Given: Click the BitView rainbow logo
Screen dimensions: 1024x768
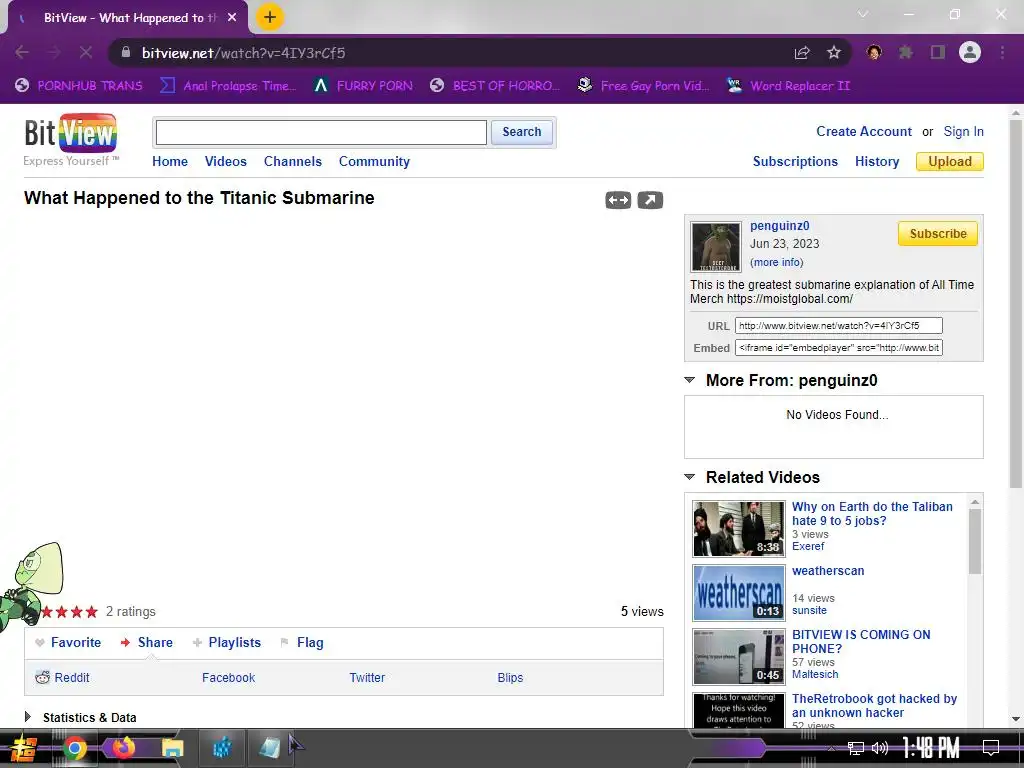Looking at the screenshot, I should click(x=71, y=133).
